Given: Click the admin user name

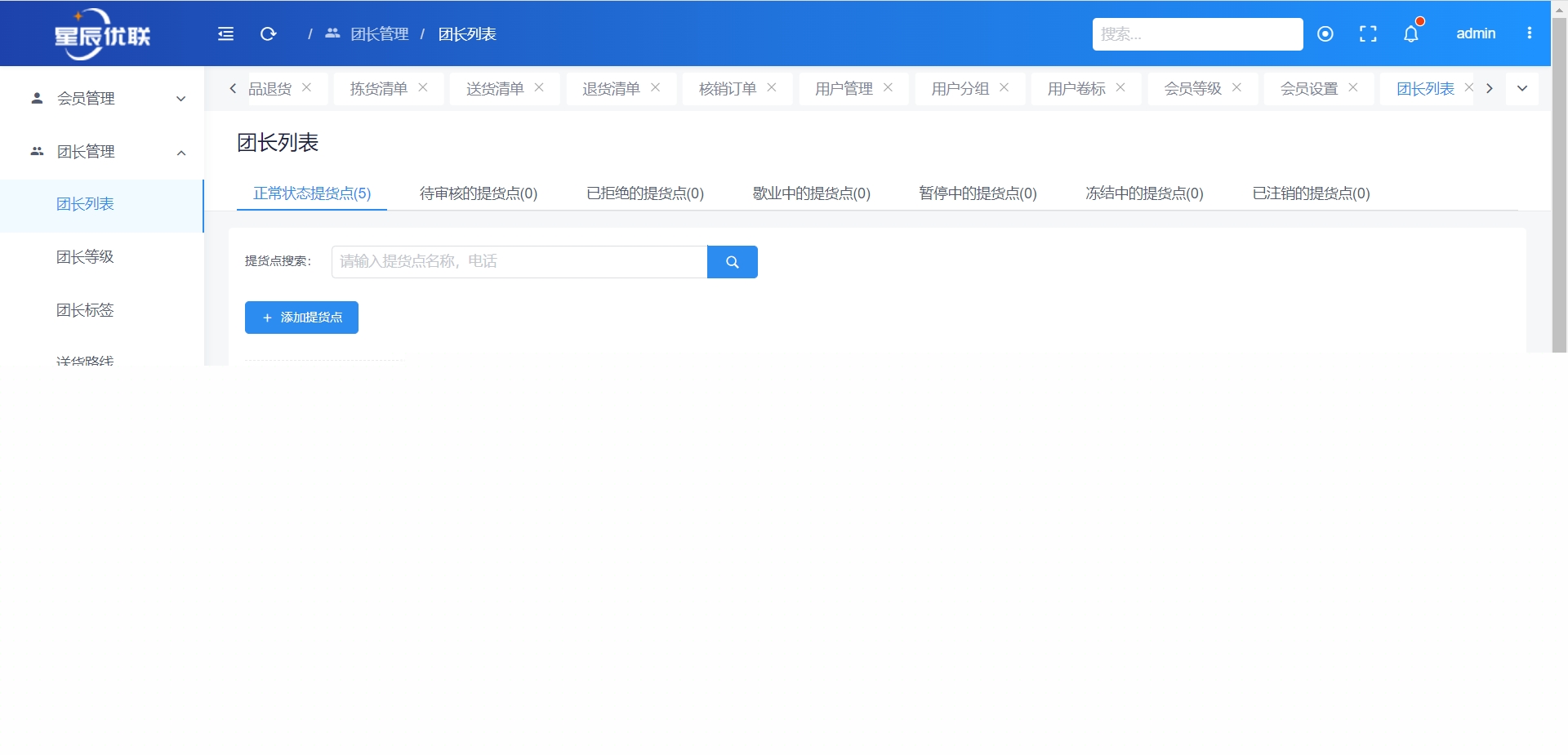Looking at the screenshot, I should pos(1476,33).
